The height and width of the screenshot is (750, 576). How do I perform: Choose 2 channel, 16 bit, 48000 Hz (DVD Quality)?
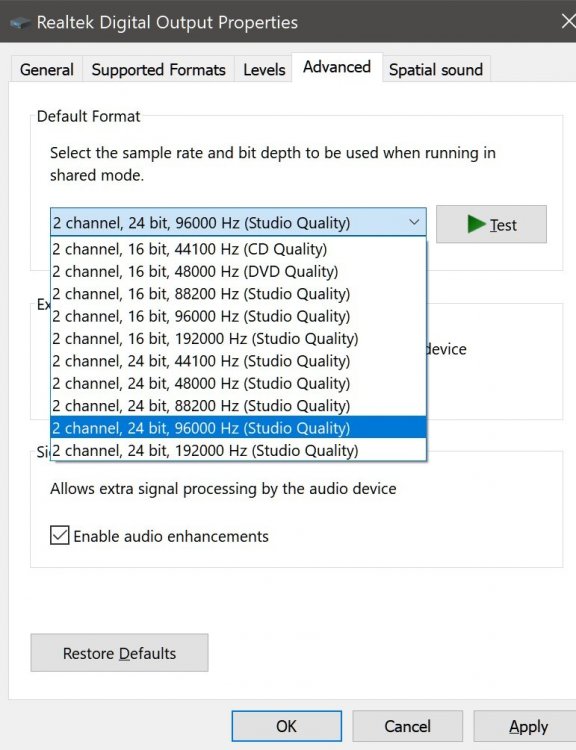point(238,272)
